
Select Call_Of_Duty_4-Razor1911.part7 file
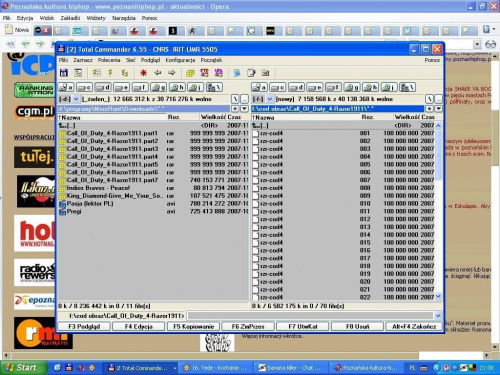click(x=153, y=180)
